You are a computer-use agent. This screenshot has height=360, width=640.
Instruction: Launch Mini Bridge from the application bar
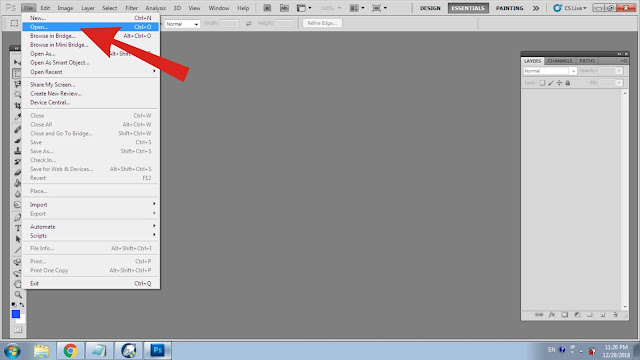[x=284, y=8]
